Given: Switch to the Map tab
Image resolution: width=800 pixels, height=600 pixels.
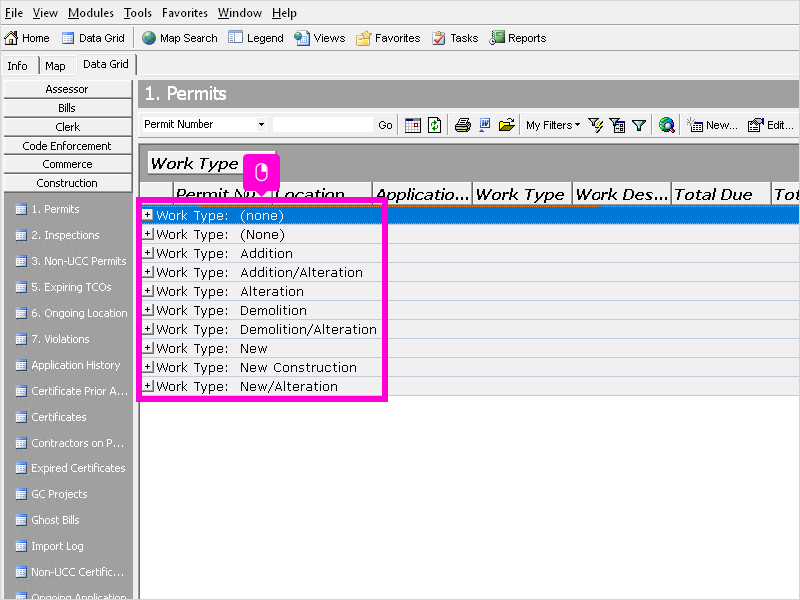Looking at the screenshot, I should pyautogui.click(x=55, y=66).
